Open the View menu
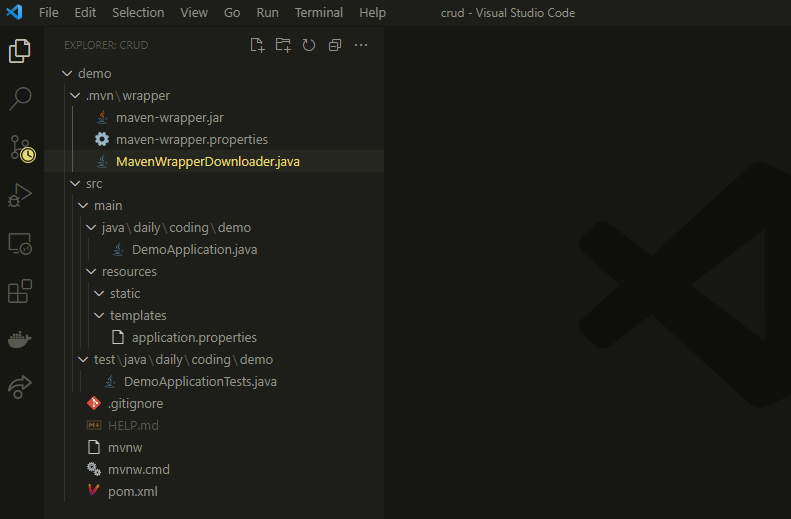Viewport: 791px width, 519px height. [x=194, y=13]
